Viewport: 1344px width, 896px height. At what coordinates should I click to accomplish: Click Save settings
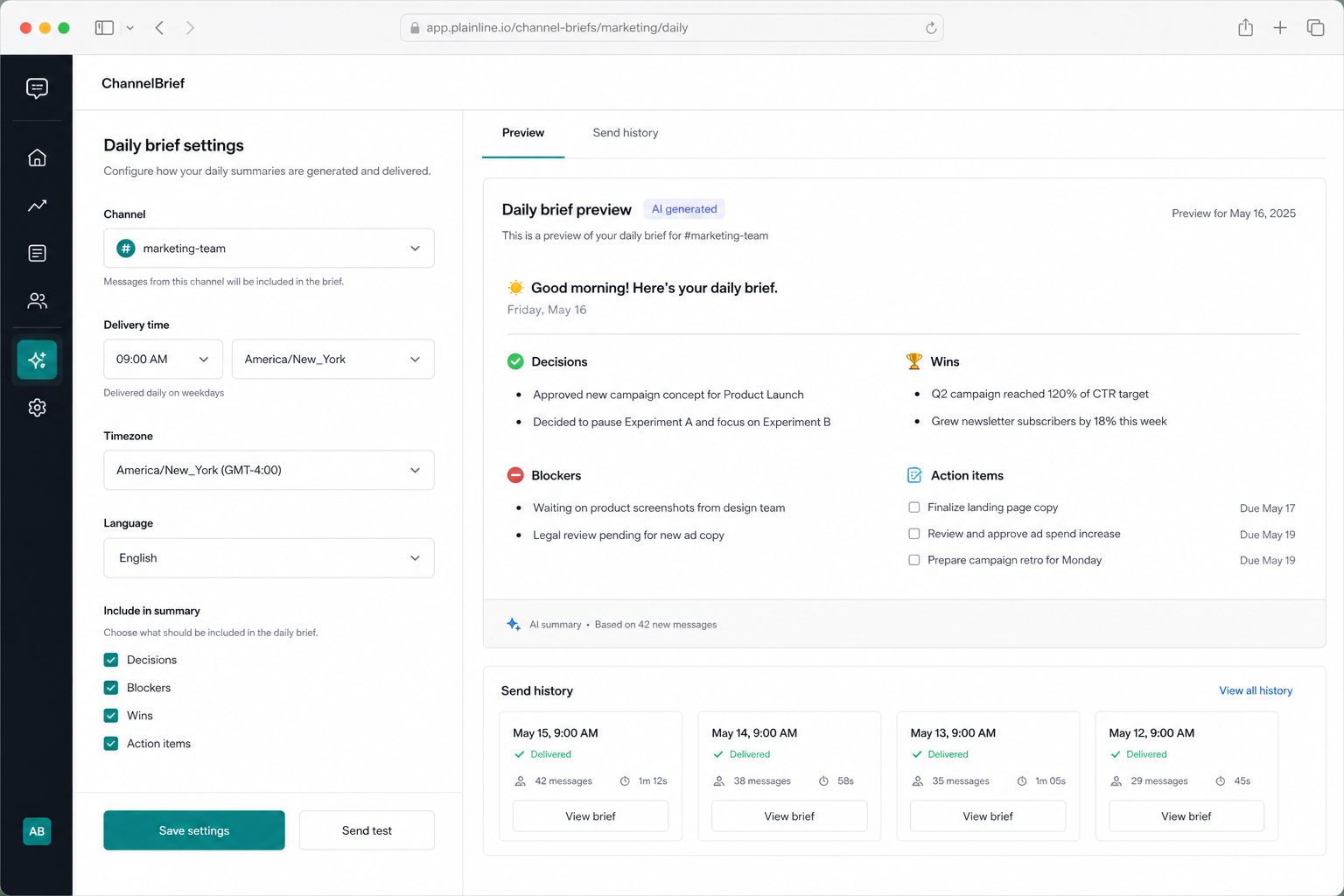(194, 830)
